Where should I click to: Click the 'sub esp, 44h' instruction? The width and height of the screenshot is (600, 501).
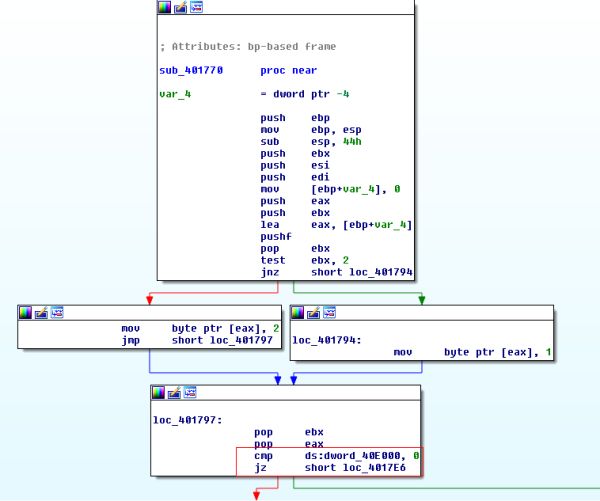coord(311,142)
